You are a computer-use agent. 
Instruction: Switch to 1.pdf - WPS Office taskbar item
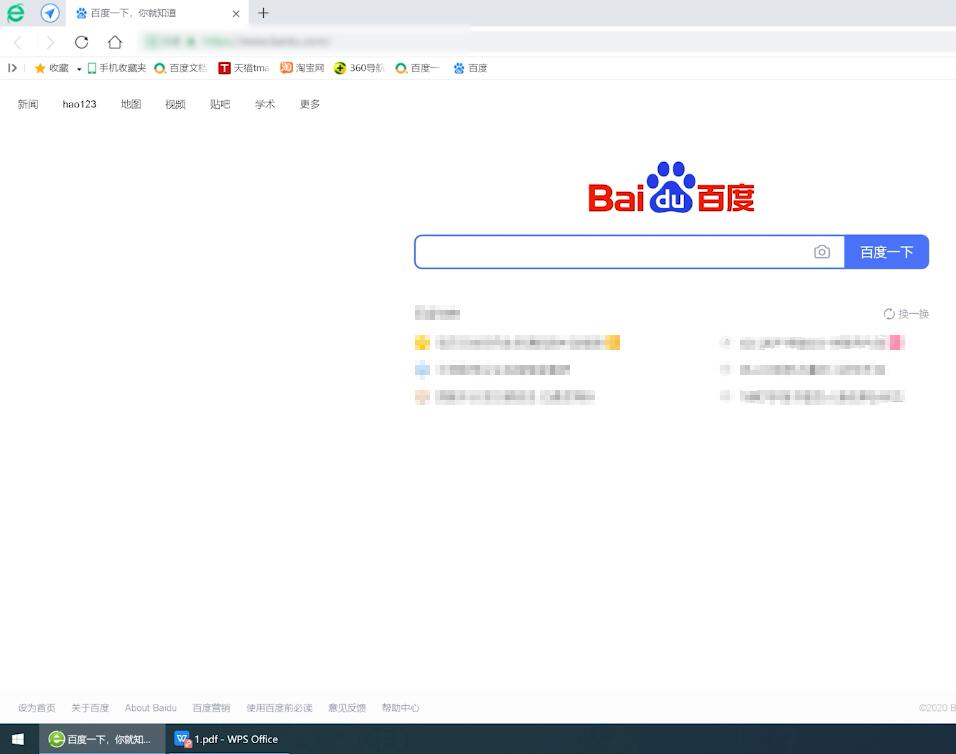click(x=227, y=739)
